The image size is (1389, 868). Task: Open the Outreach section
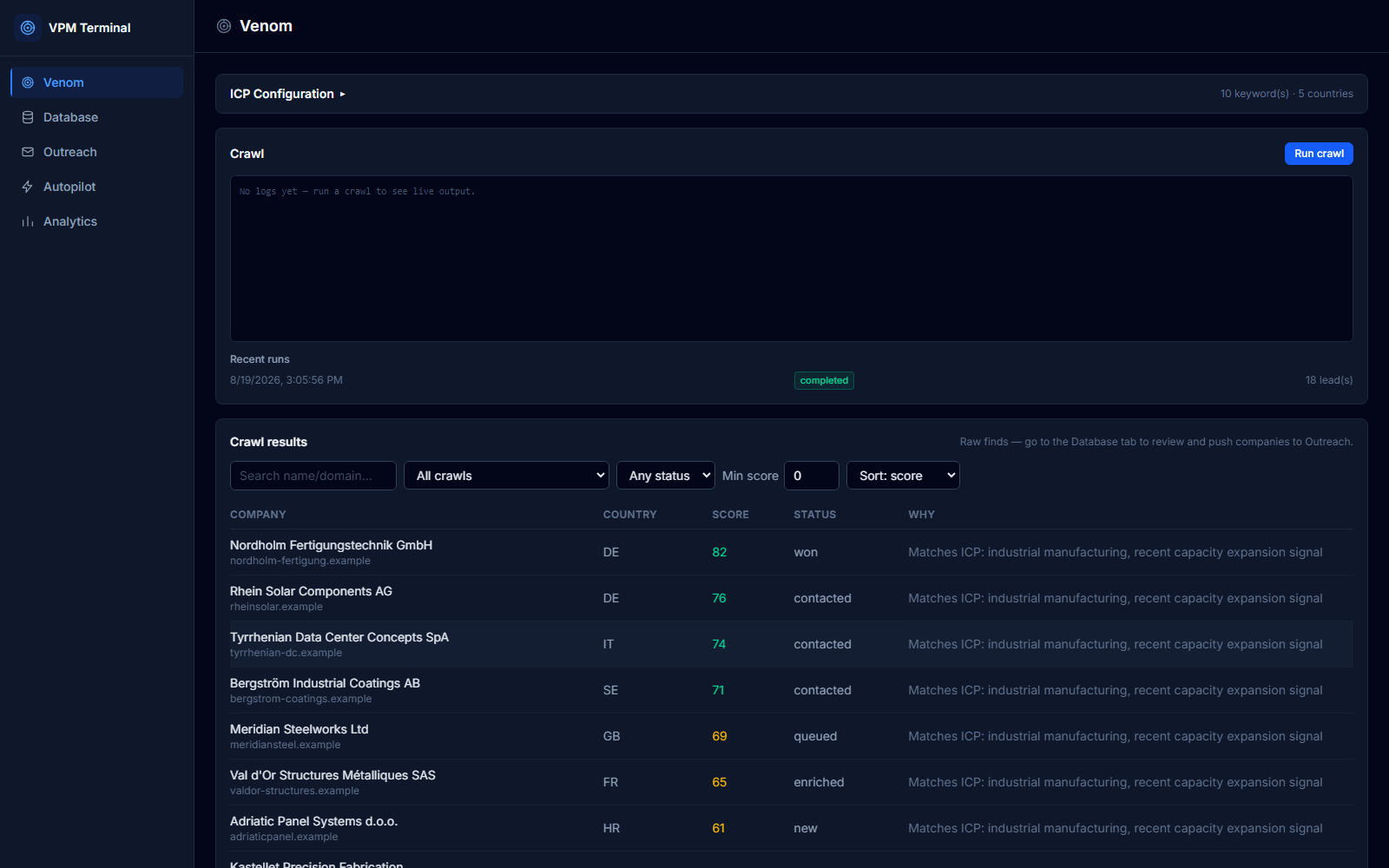[x=97, y=152]
